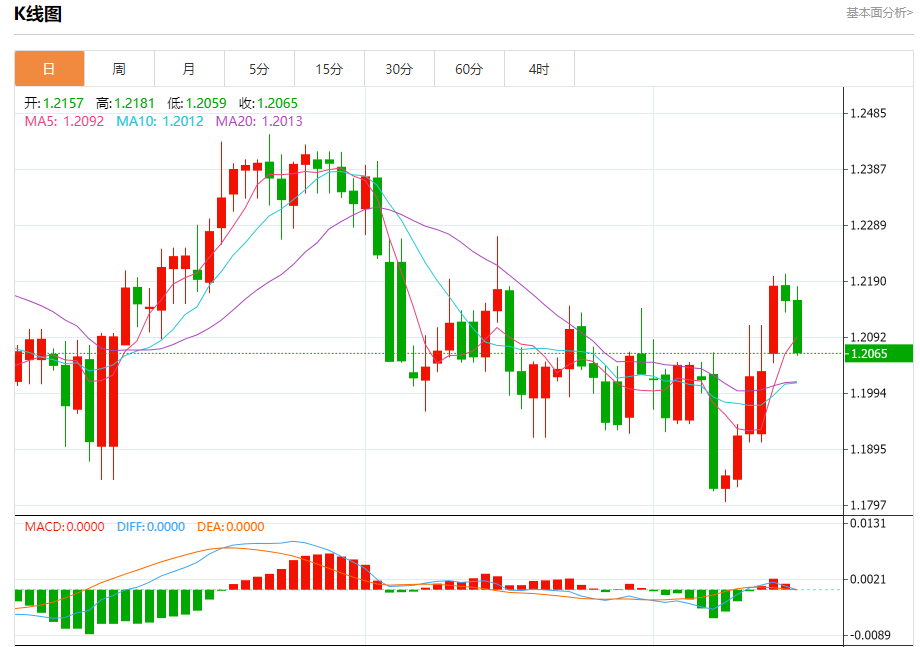Click the lowest candlestick near 1.1797

725,482
